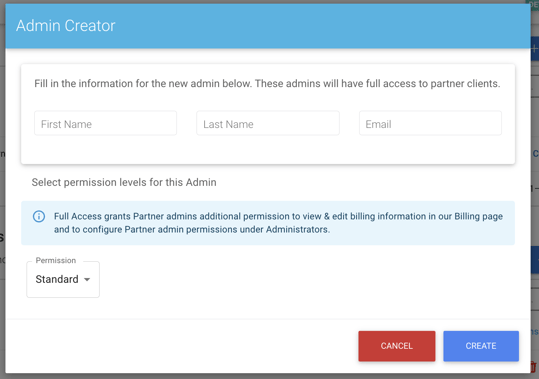The width and height of the screenshot is (539, 379).
Task: Click the green badge in top-right corner
Action: (532, 6)
